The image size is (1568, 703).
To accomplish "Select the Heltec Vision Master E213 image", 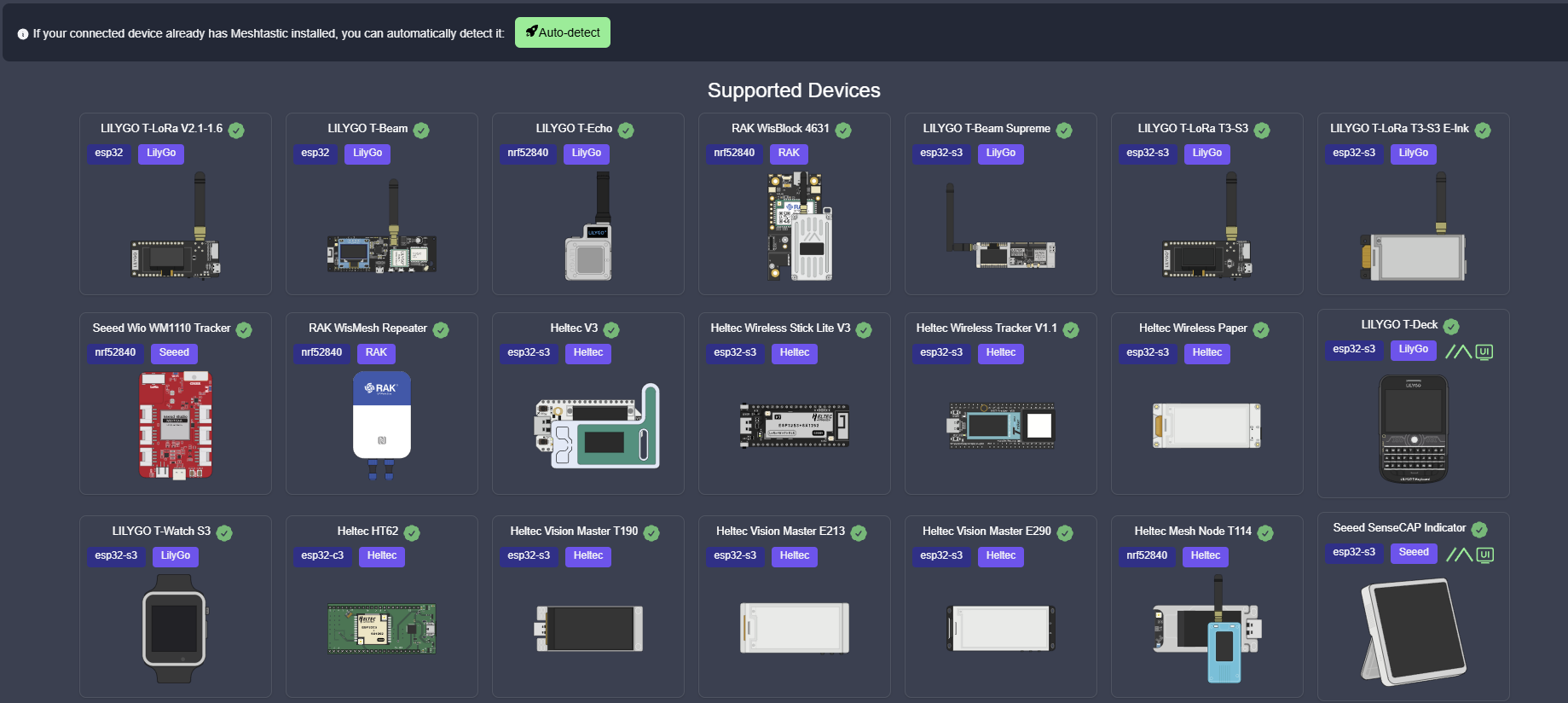I will [x=795, y=629].
